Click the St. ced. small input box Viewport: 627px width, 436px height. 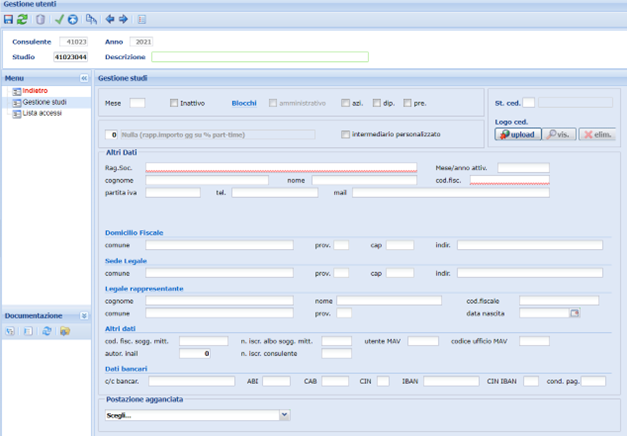click(x=529, y=102)
